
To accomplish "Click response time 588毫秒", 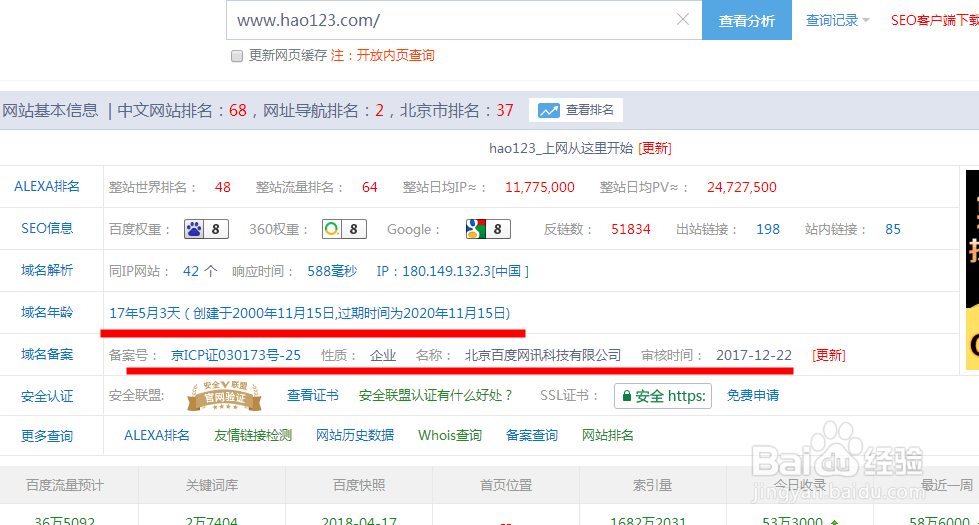I will [x=332, y=271].
